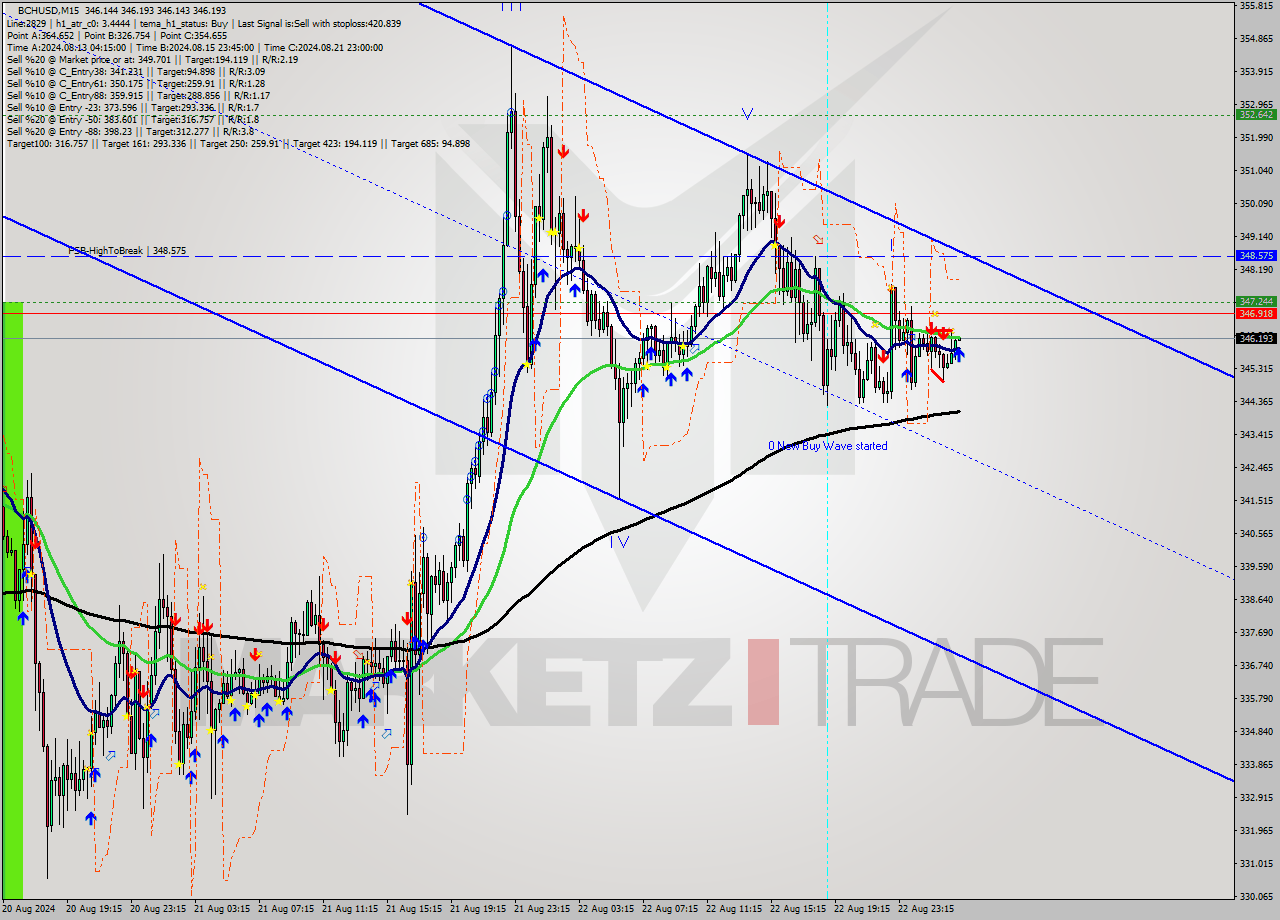Click the '21 Aug 07:15' time label
Screen dimensions: 1280x920
[x=286, y=909]
